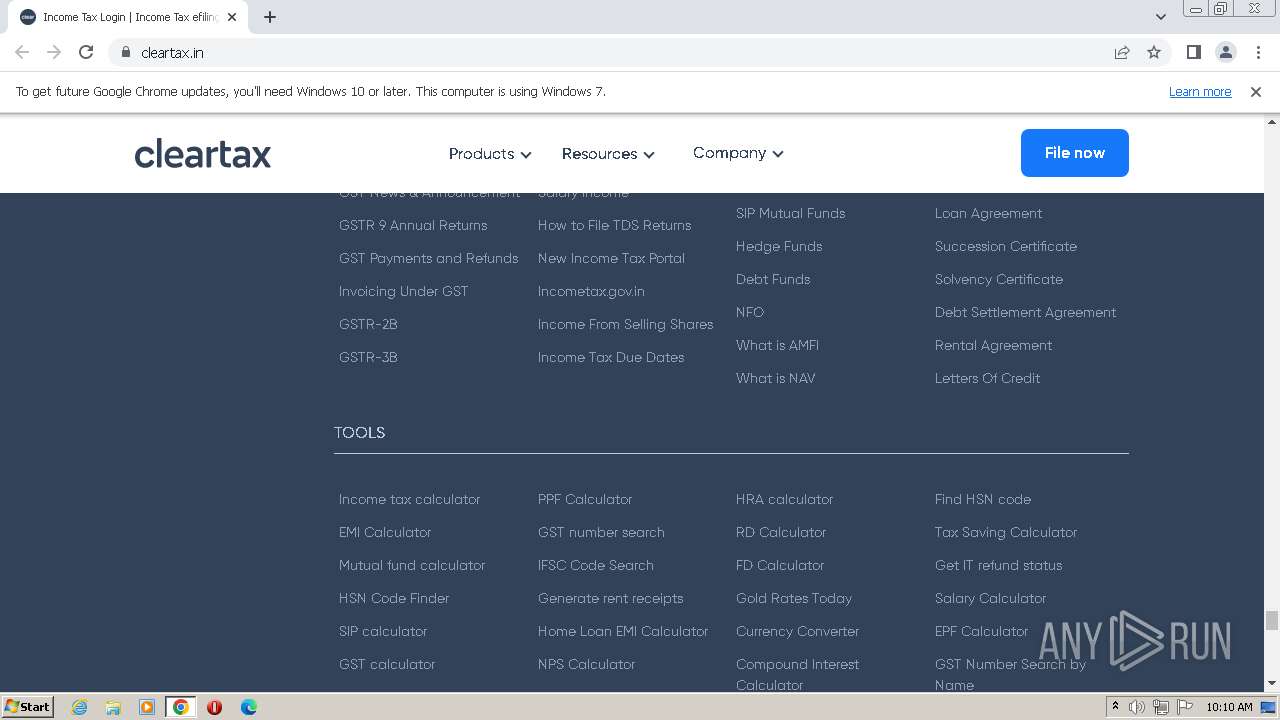Click the Opera taskbar icon

click(214, 707)
